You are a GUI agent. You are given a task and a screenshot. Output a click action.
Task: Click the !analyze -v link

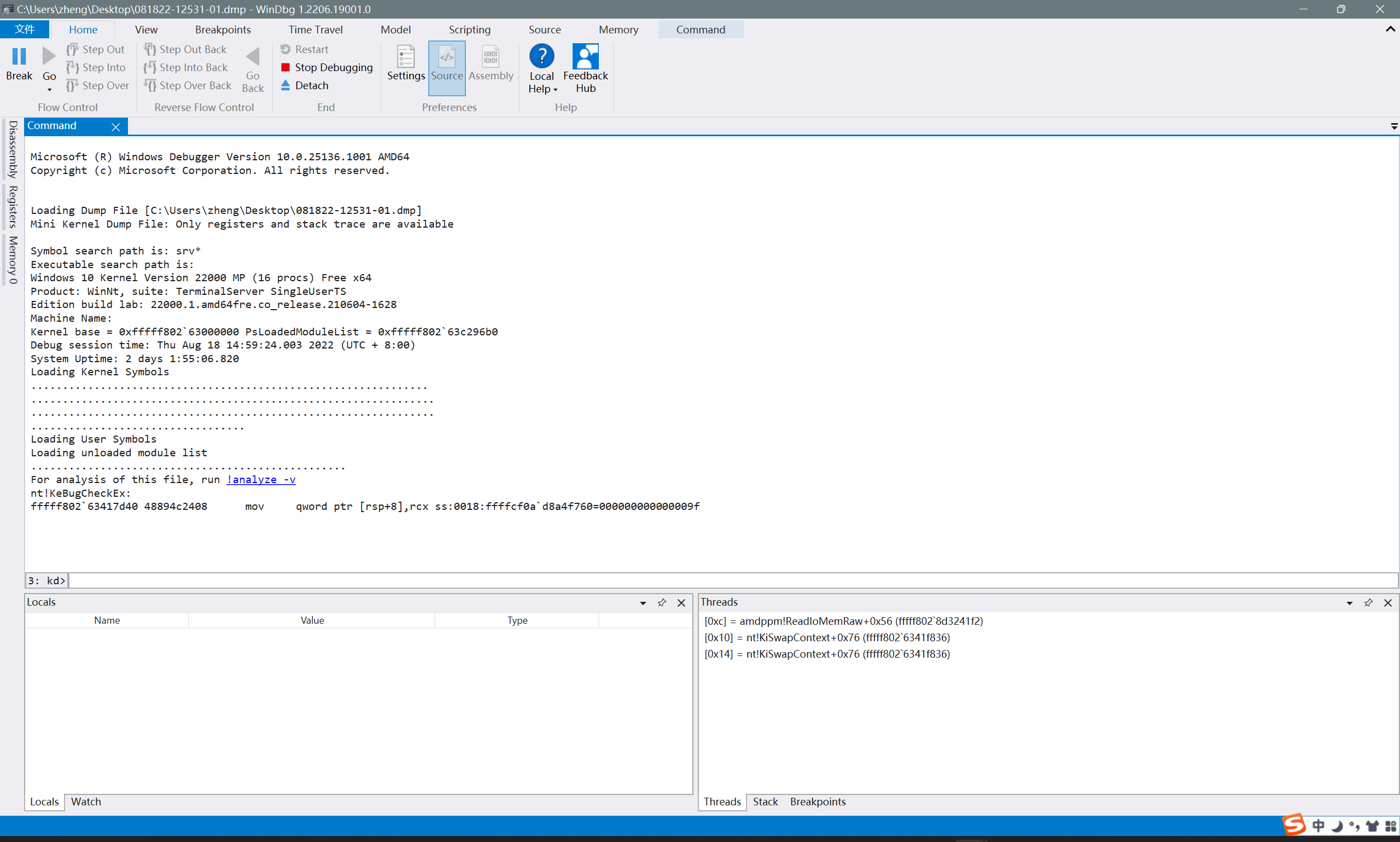(x=261, y=479)
